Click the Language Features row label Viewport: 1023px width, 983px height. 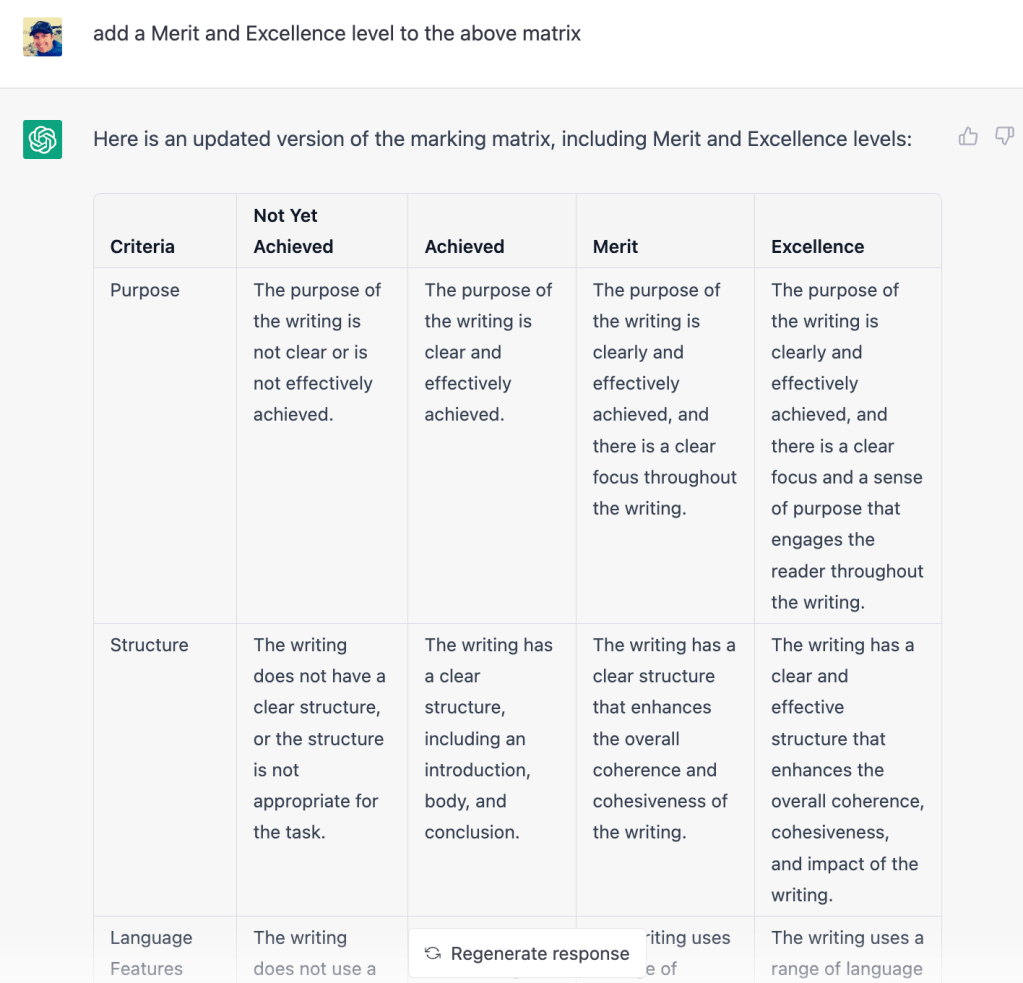point(151,952)
